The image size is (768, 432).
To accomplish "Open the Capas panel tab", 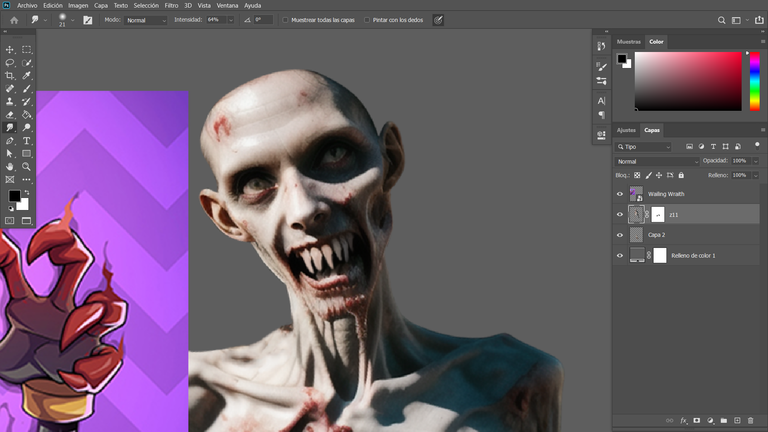I will point(652,130).
